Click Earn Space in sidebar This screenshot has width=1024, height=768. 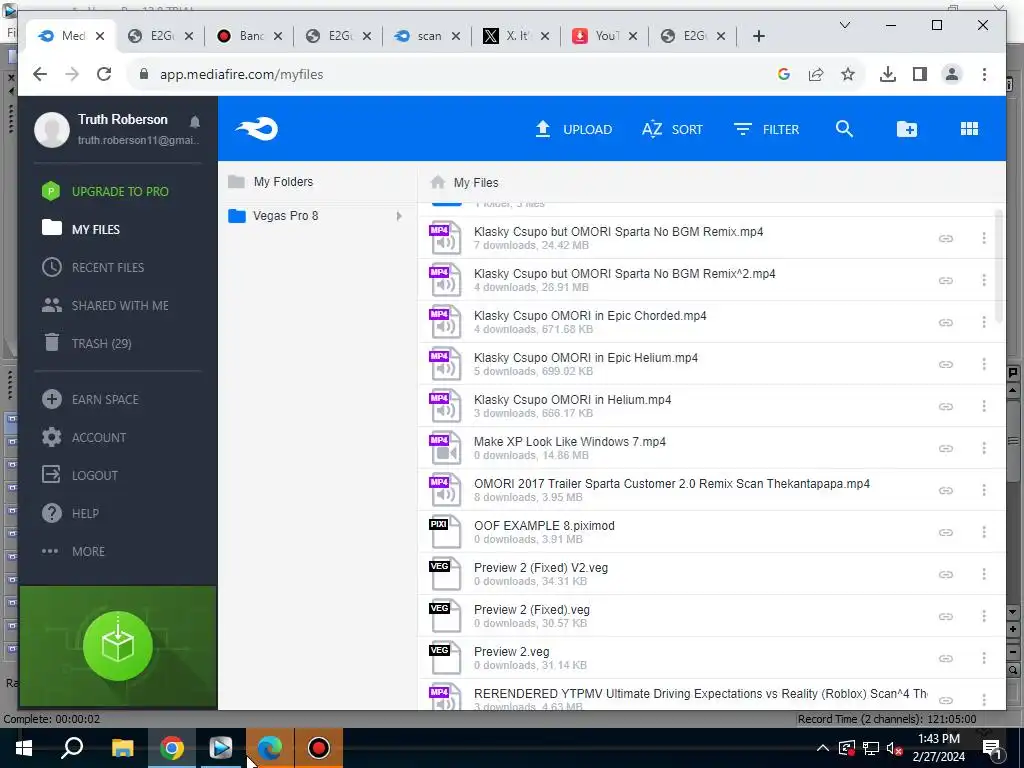tap(90, 399)
